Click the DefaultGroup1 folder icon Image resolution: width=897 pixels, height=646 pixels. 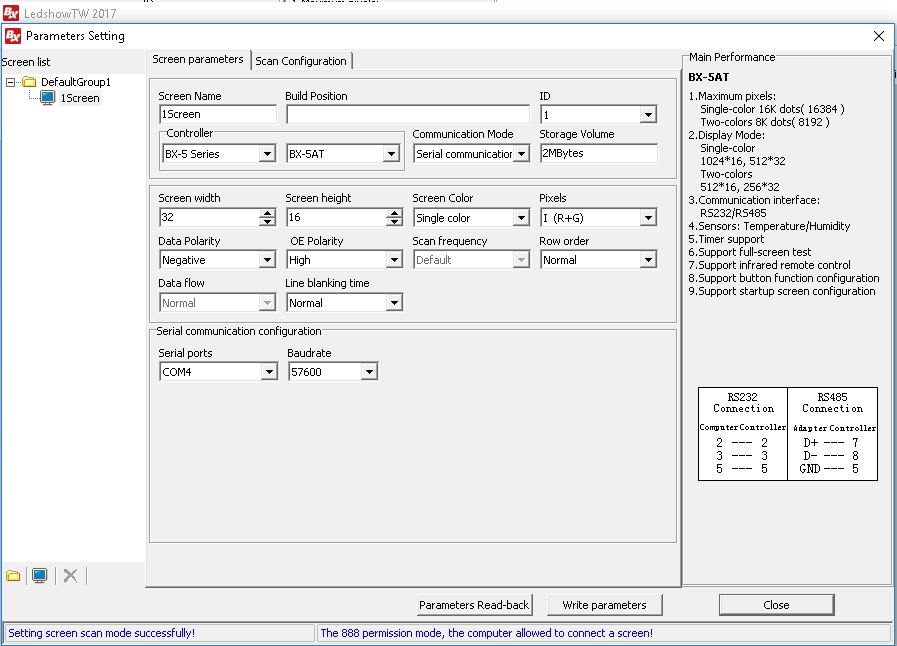pos(29,82)
